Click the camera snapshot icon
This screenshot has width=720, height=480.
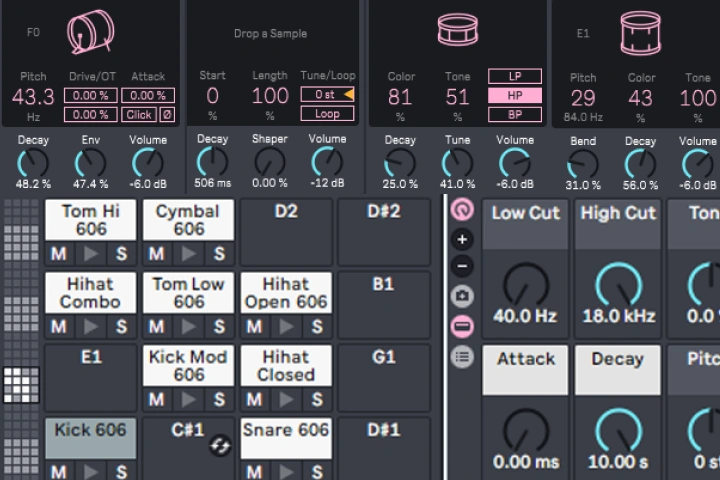click(462, 296)
